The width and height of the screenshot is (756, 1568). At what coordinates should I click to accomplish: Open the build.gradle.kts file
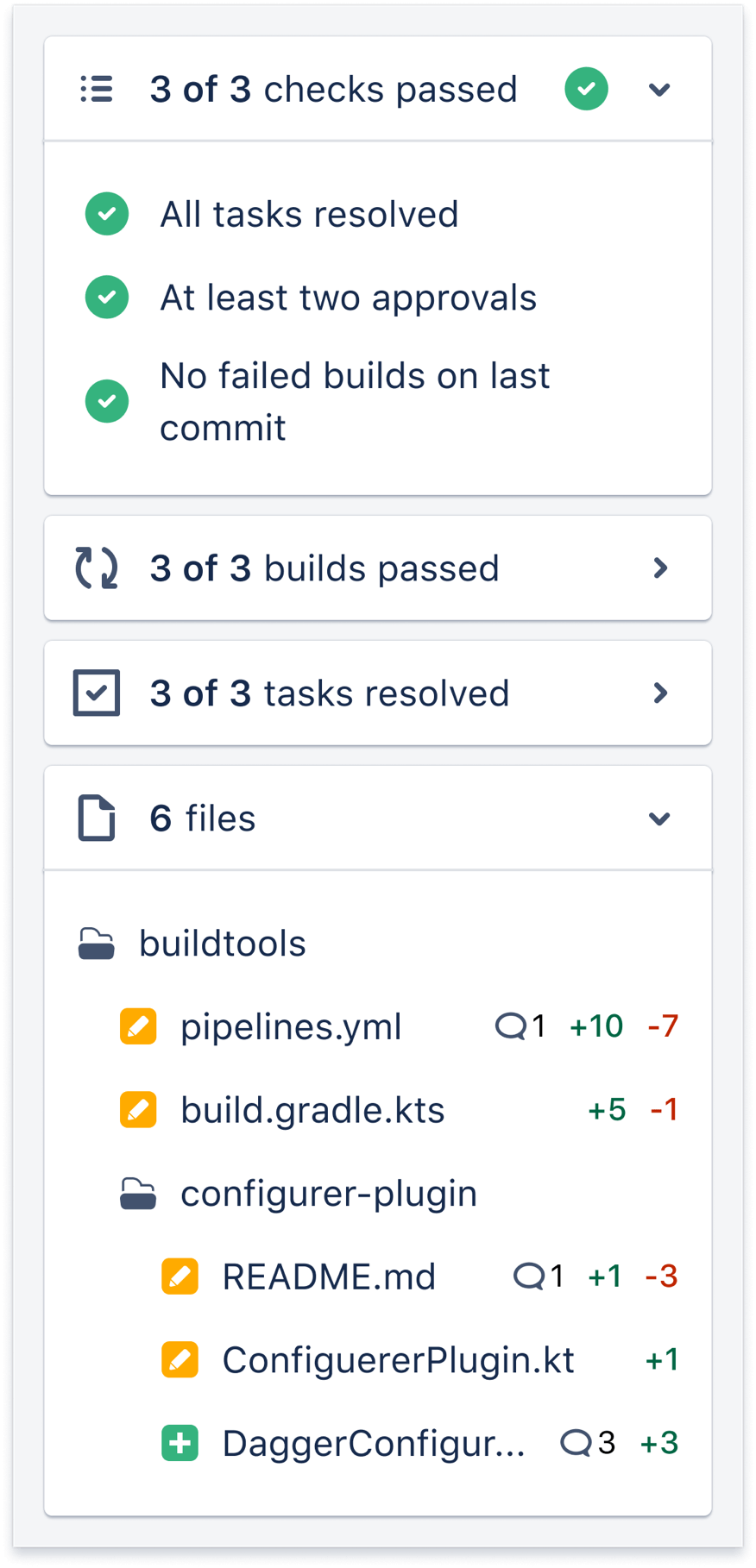point(312,1110)
